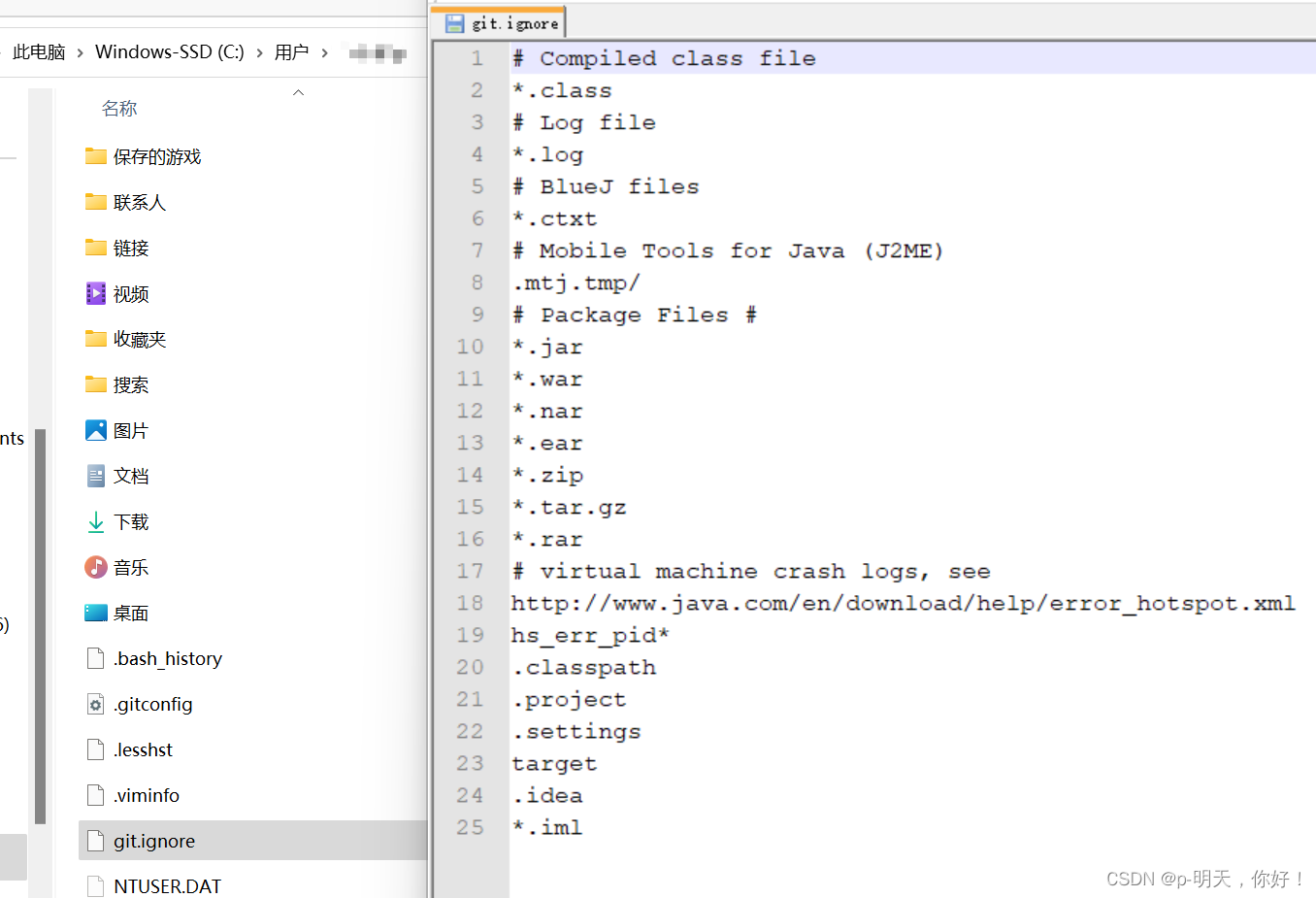Place cursor on 'target' line
The height and width of the screenshot is (898, 1316).
tap(554, 763)
